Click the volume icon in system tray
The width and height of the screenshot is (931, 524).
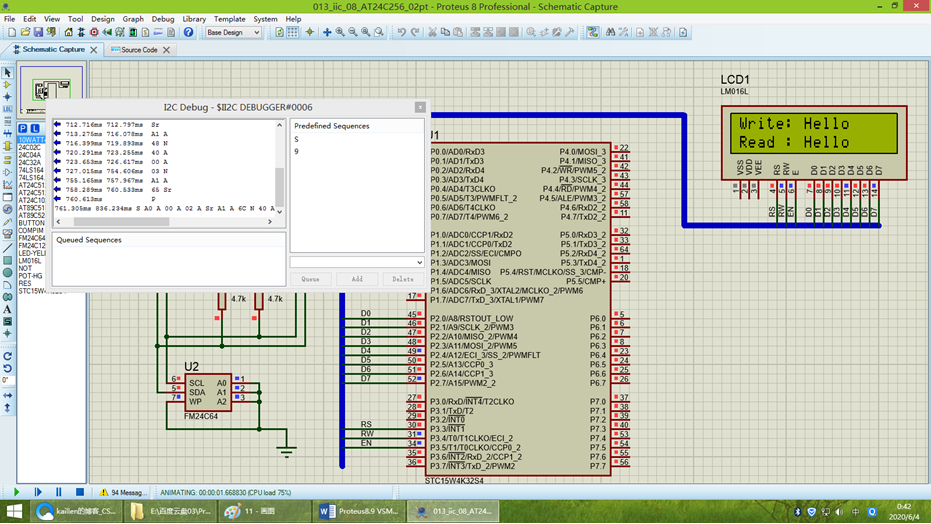(839, 512)
